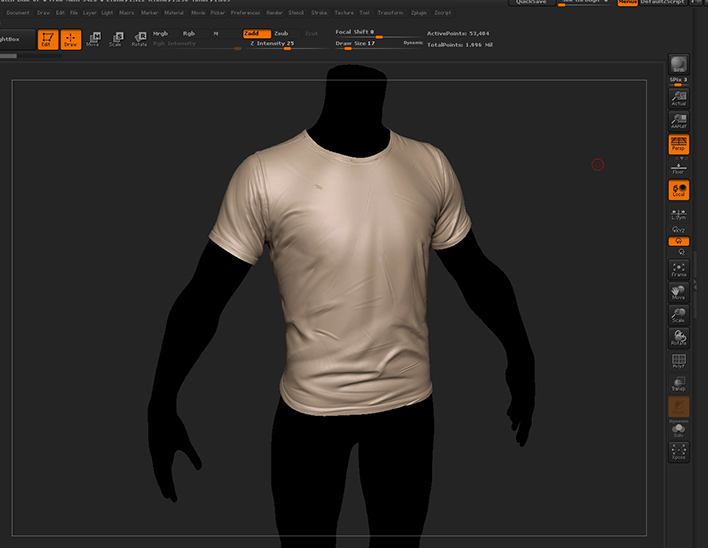The width and height of the screenshot is (708, 548).
Task: Click the right-panel Scale view icon
Action: [x=678, y=315]
